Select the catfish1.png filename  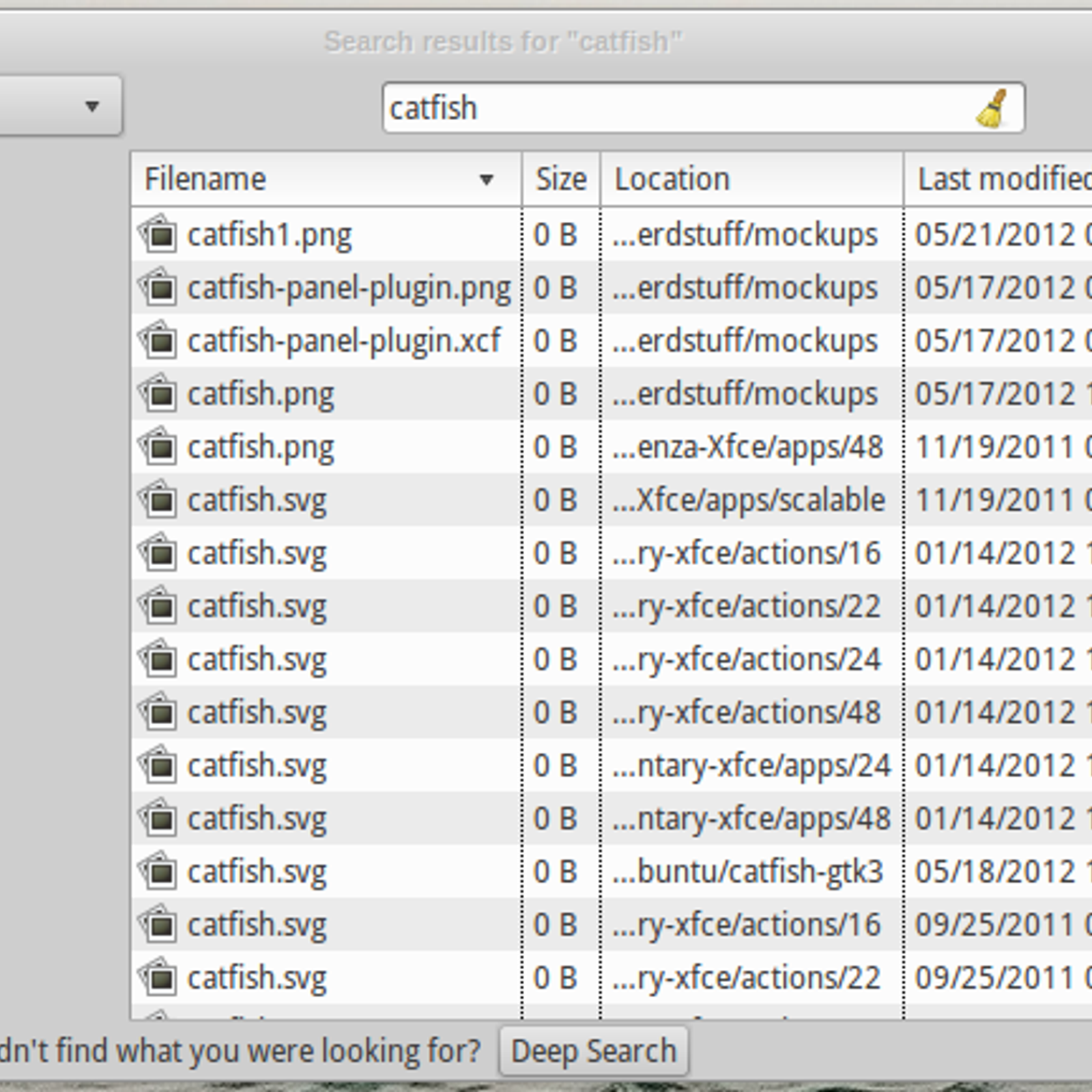point(270,236)
